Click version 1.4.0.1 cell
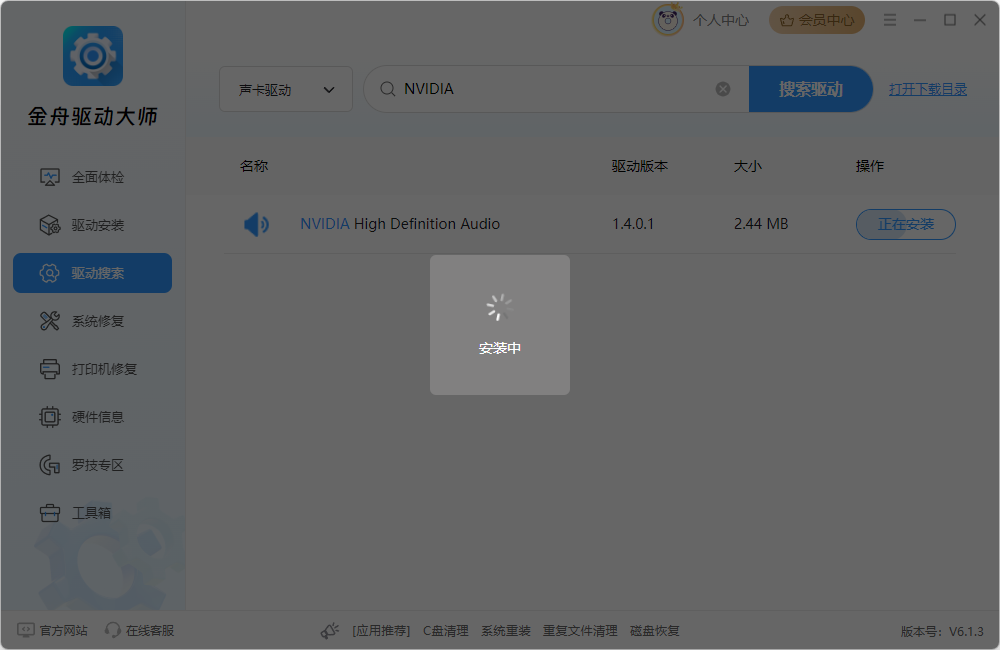The image size is (1000, 650). click(x=633, y=224)
